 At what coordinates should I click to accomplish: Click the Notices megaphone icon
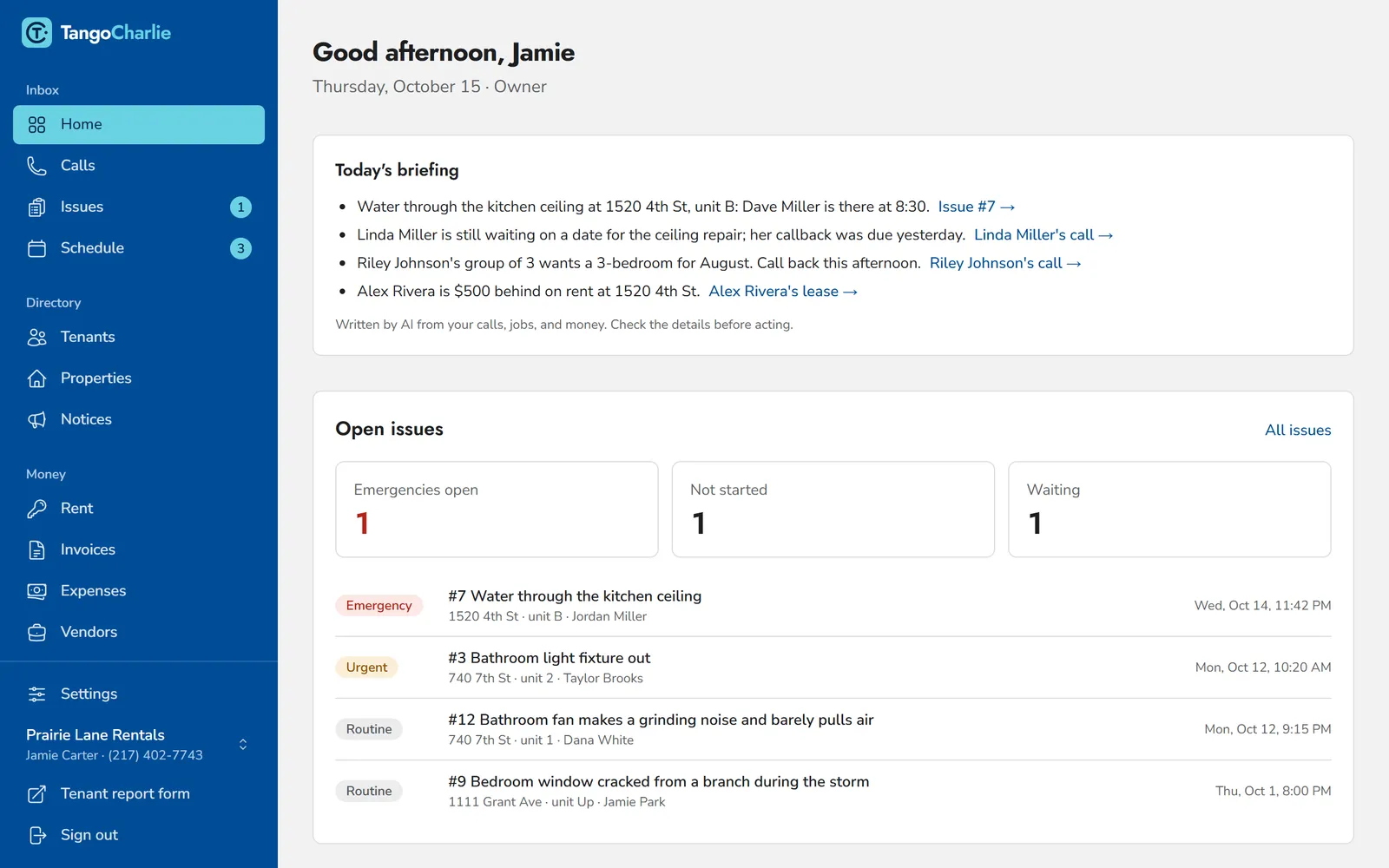tap(36, 420)
